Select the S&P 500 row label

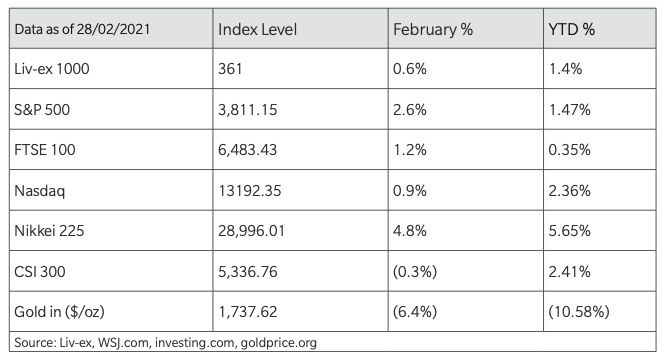42,109
